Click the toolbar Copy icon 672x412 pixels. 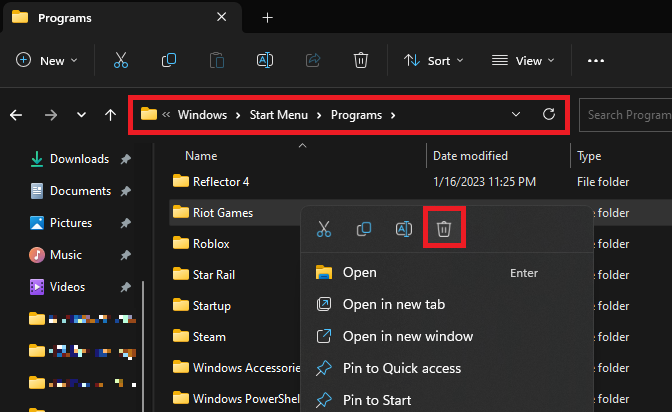[168, 60]
